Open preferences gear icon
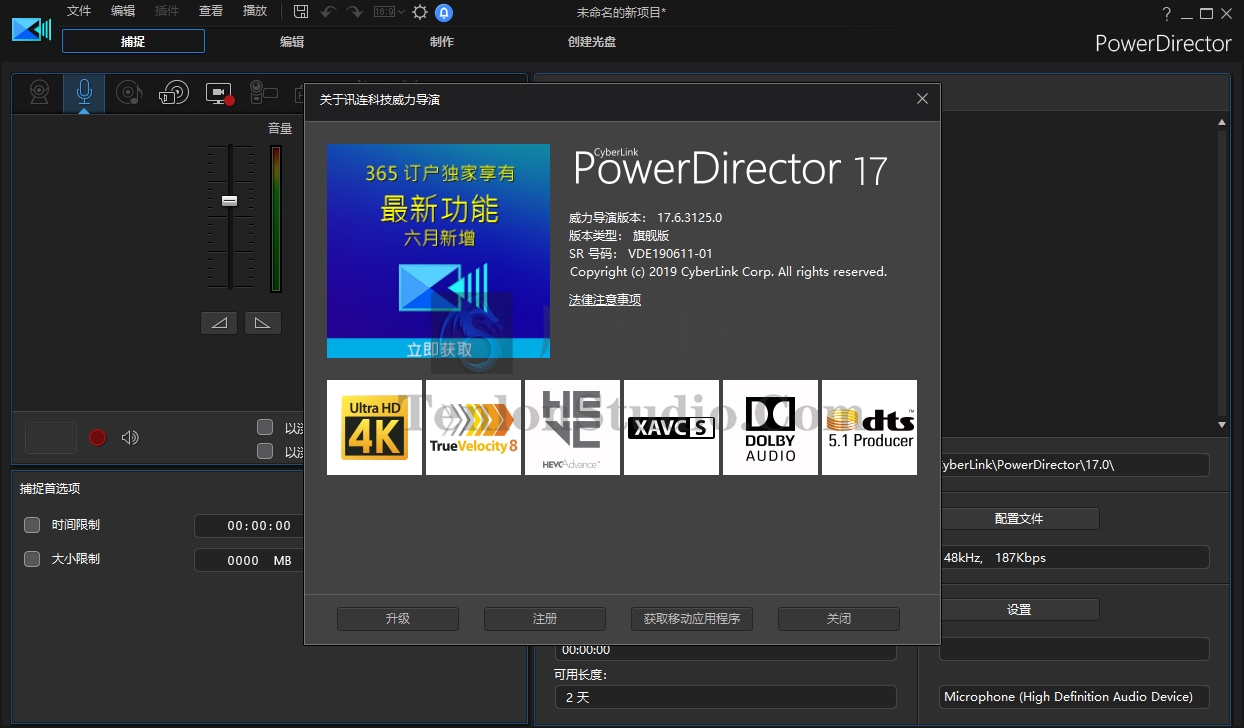 (420, 12)
